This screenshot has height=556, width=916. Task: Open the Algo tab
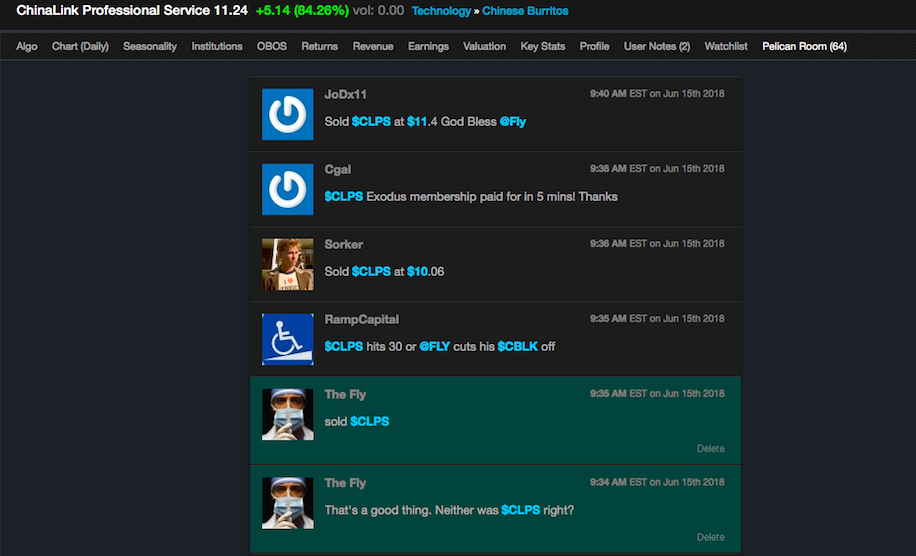pyautogui.click(x=27, y=46)
